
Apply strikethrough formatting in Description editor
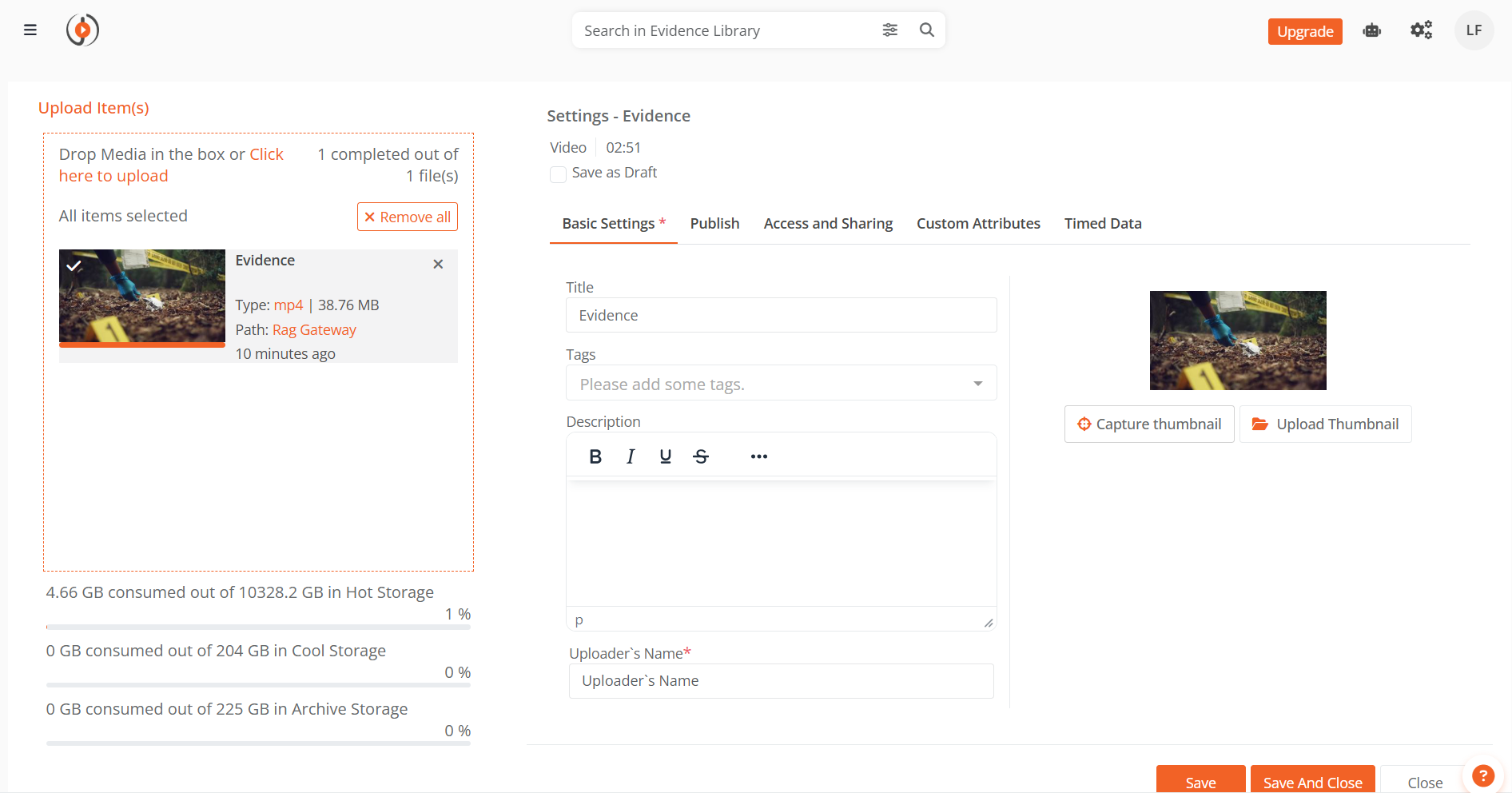701,456
